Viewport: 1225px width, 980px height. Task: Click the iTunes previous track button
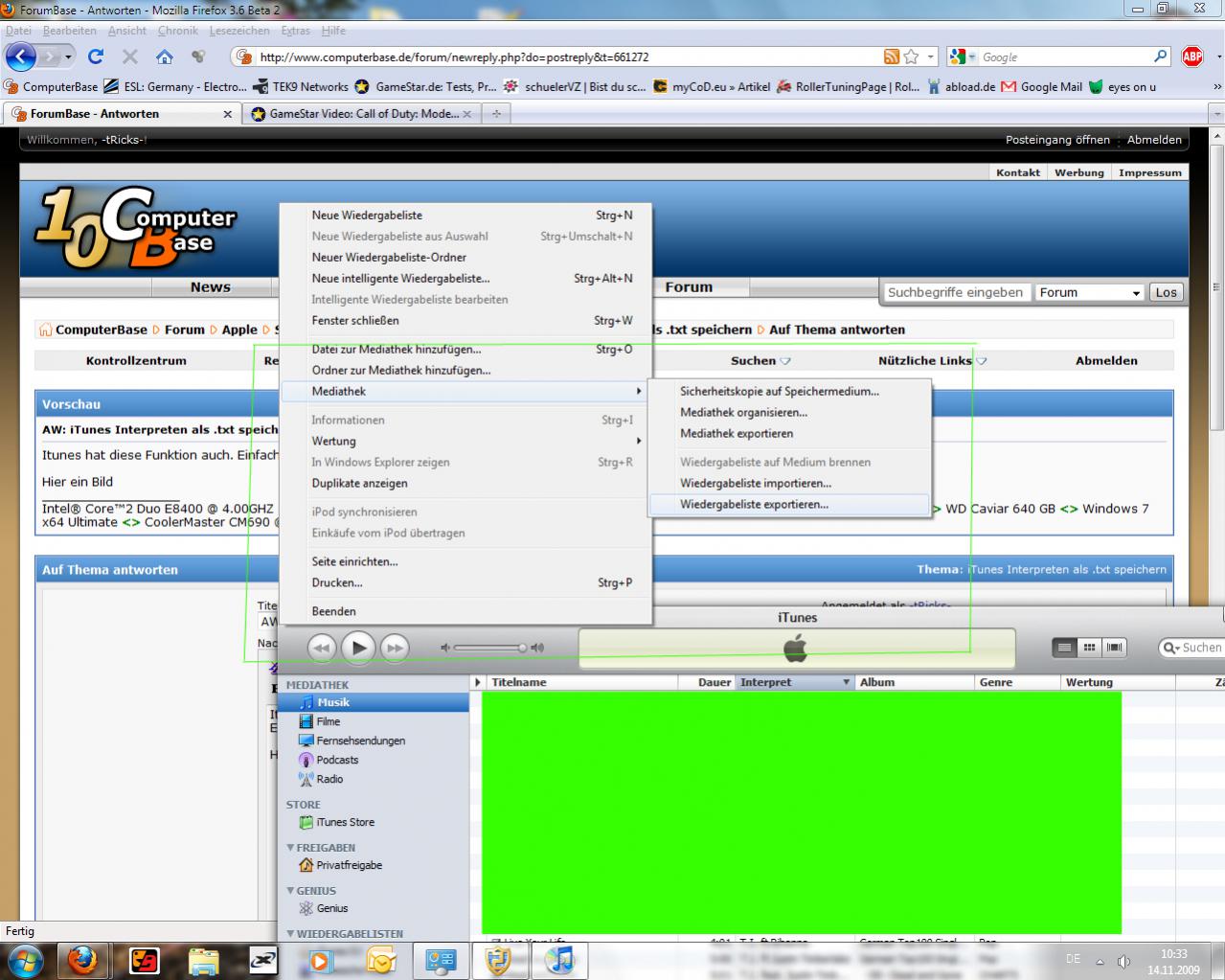tap(322, 649)
